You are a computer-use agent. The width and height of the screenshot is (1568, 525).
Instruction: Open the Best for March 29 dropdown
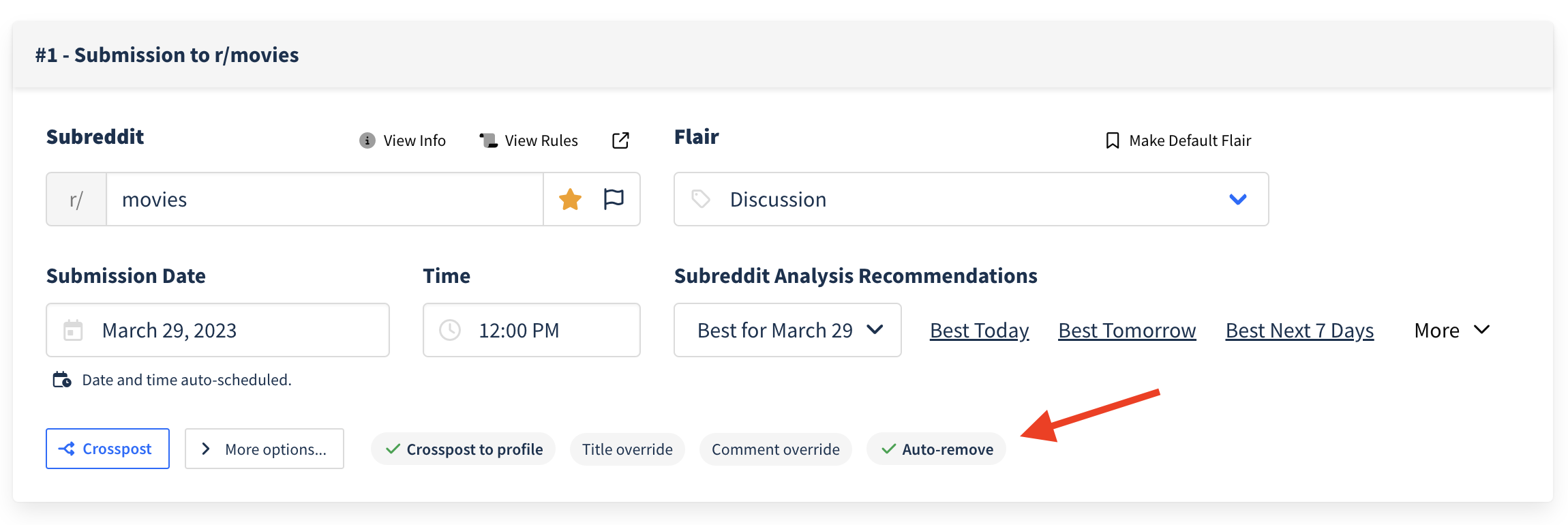click(x=787, y=330)
